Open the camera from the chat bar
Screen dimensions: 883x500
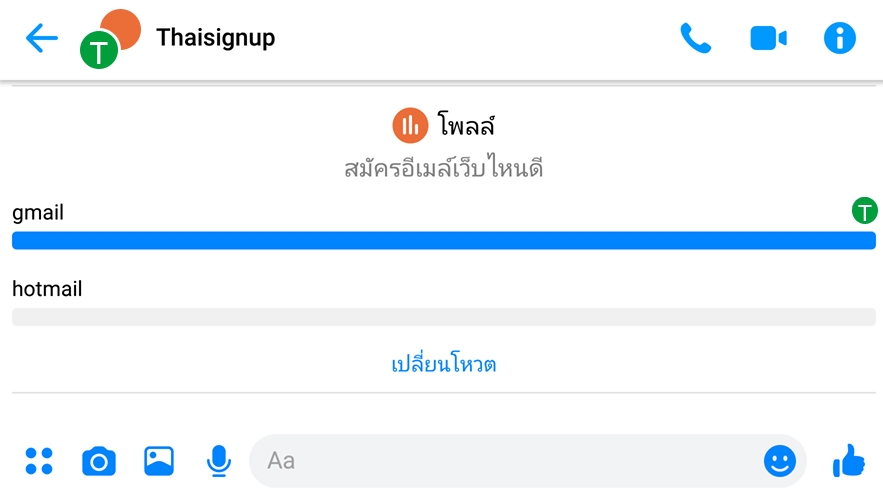[99, 461]
